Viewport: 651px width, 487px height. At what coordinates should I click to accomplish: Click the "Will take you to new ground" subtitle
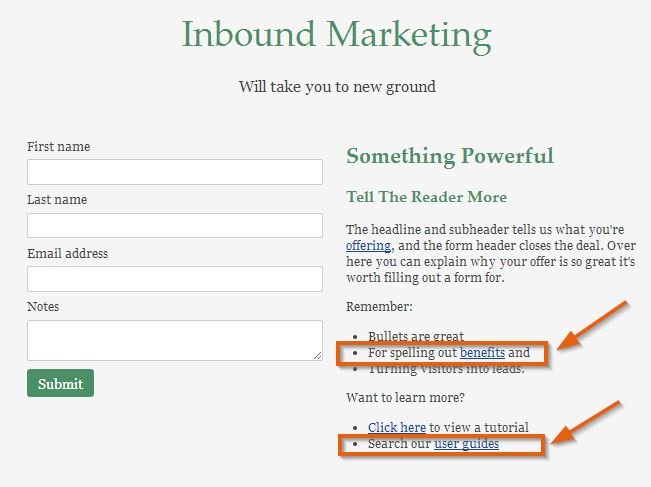(x=337, y=87)
